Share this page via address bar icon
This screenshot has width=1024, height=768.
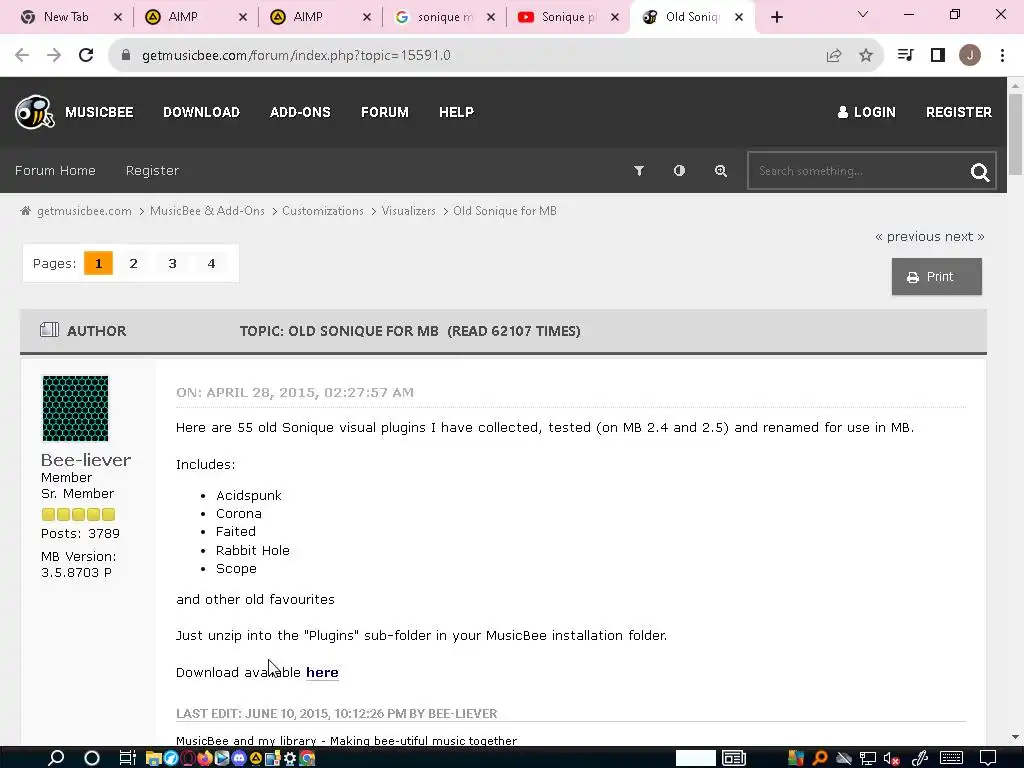point(834,56)
